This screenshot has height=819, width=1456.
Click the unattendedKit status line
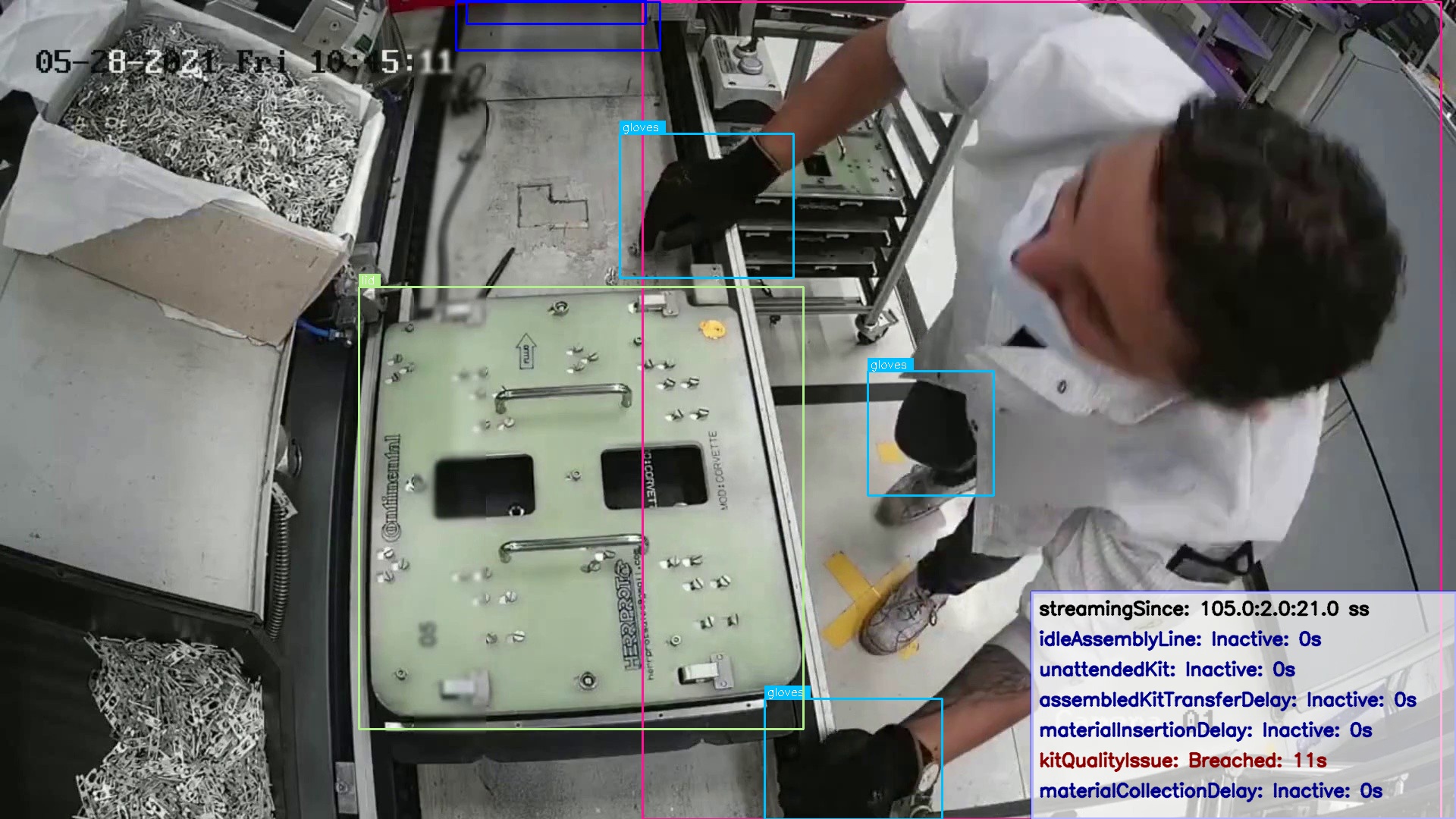(x=1166, y=670)
